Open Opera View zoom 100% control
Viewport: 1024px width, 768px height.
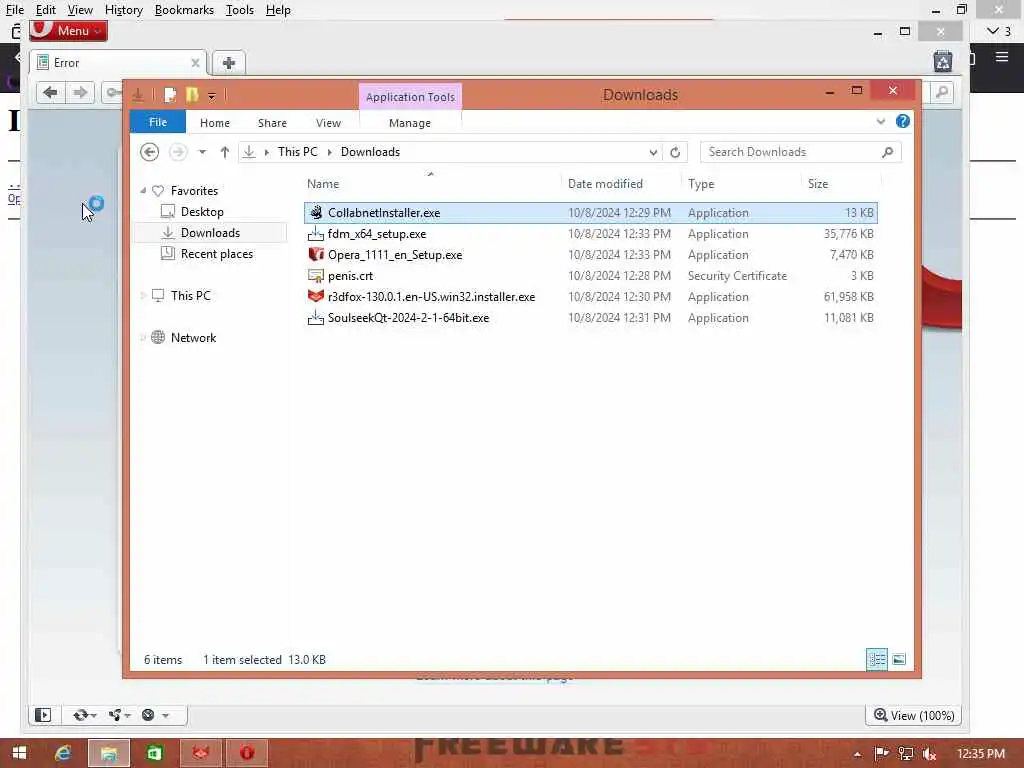pos(914,715)
